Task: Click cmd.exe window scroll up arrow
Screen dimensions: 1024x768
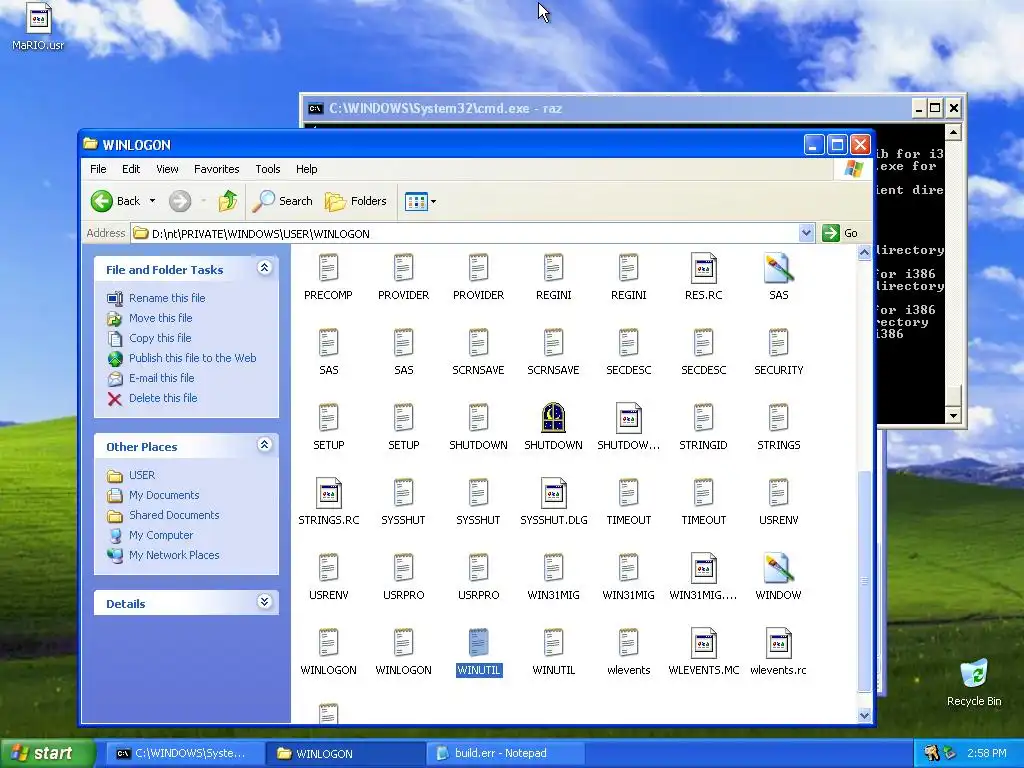Action: pyautogui.click(x=953, y=133)
